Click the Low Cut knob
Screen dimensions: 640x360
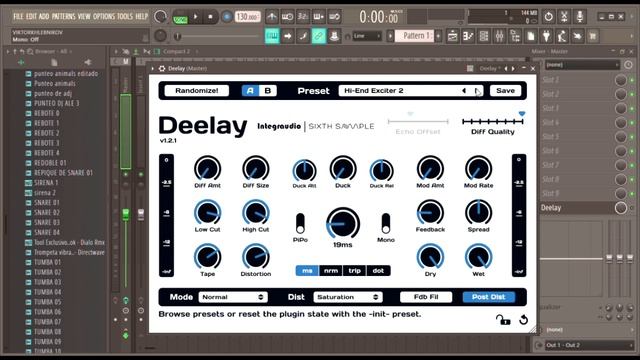click(207, 213)
